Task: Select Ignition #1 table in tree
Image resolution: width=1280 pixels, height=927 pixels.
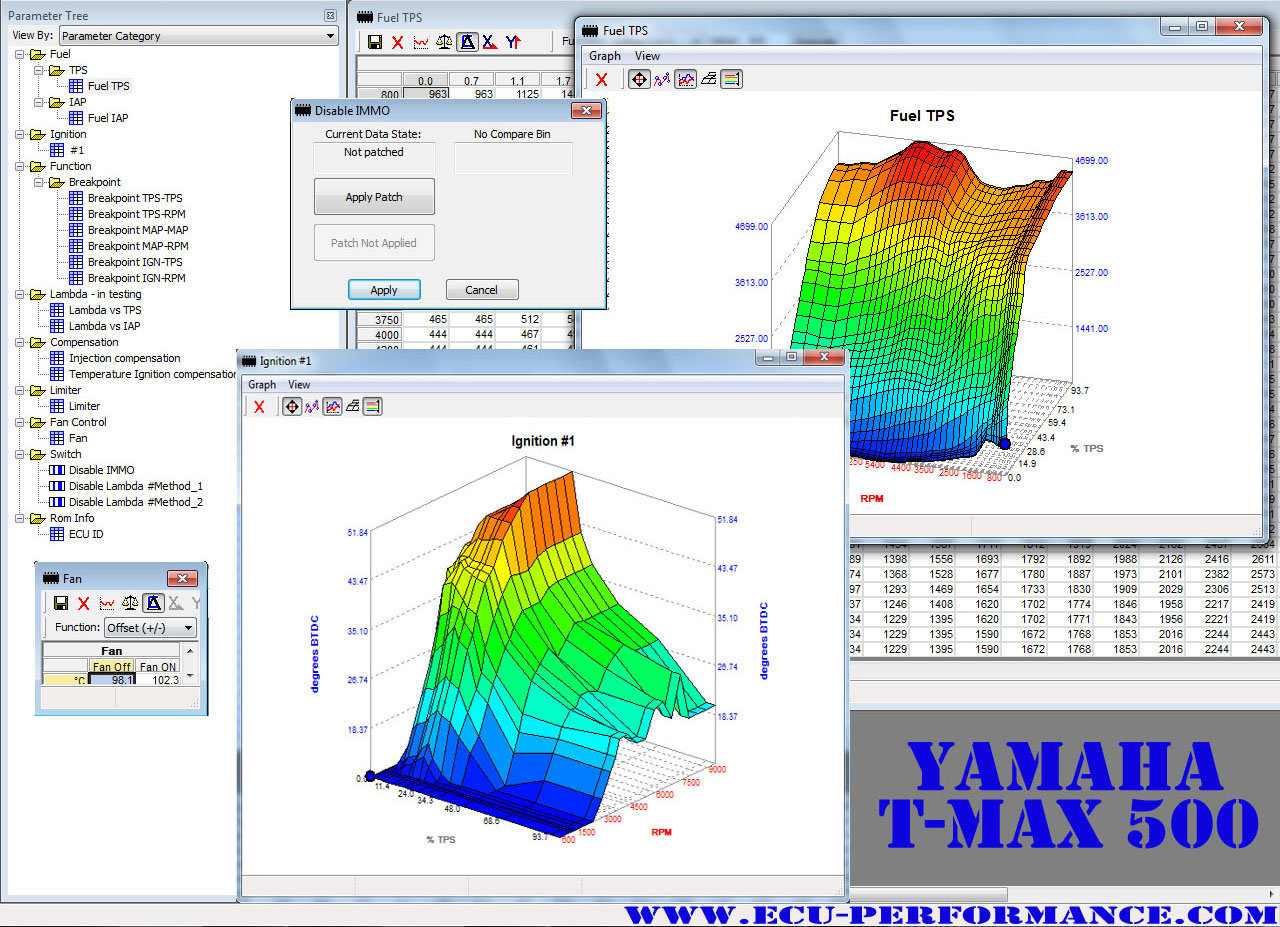Action: pos(77,150)
